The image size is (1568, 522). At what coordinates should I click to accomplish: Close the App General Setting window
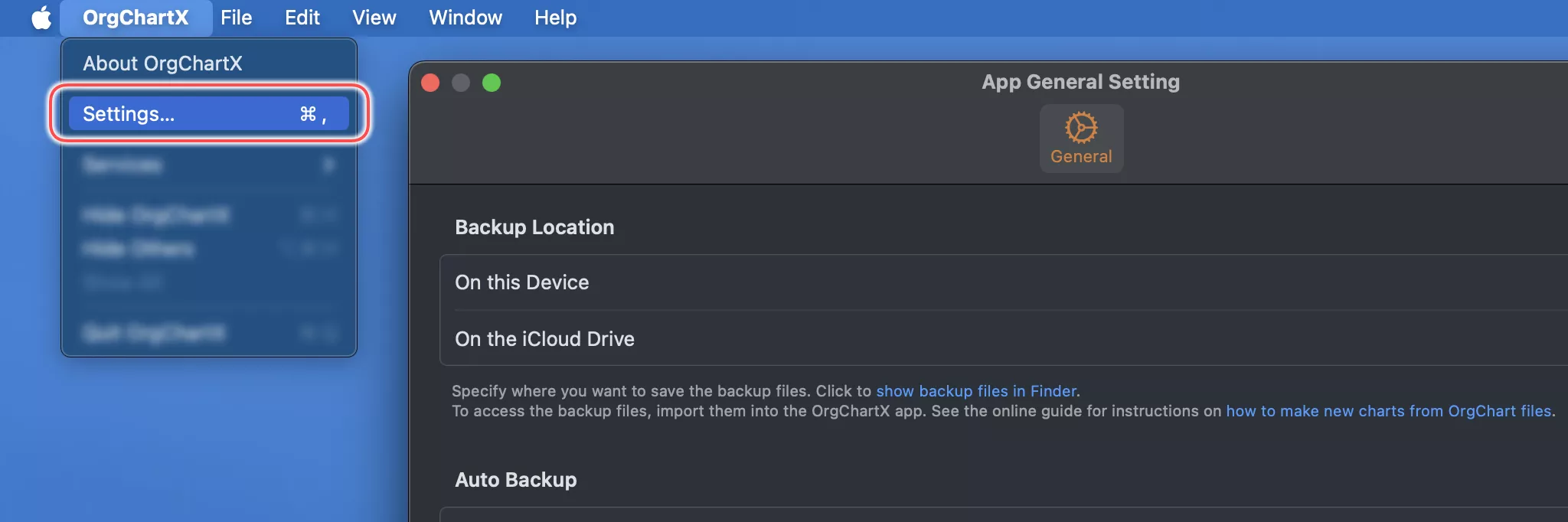[430, 83]
